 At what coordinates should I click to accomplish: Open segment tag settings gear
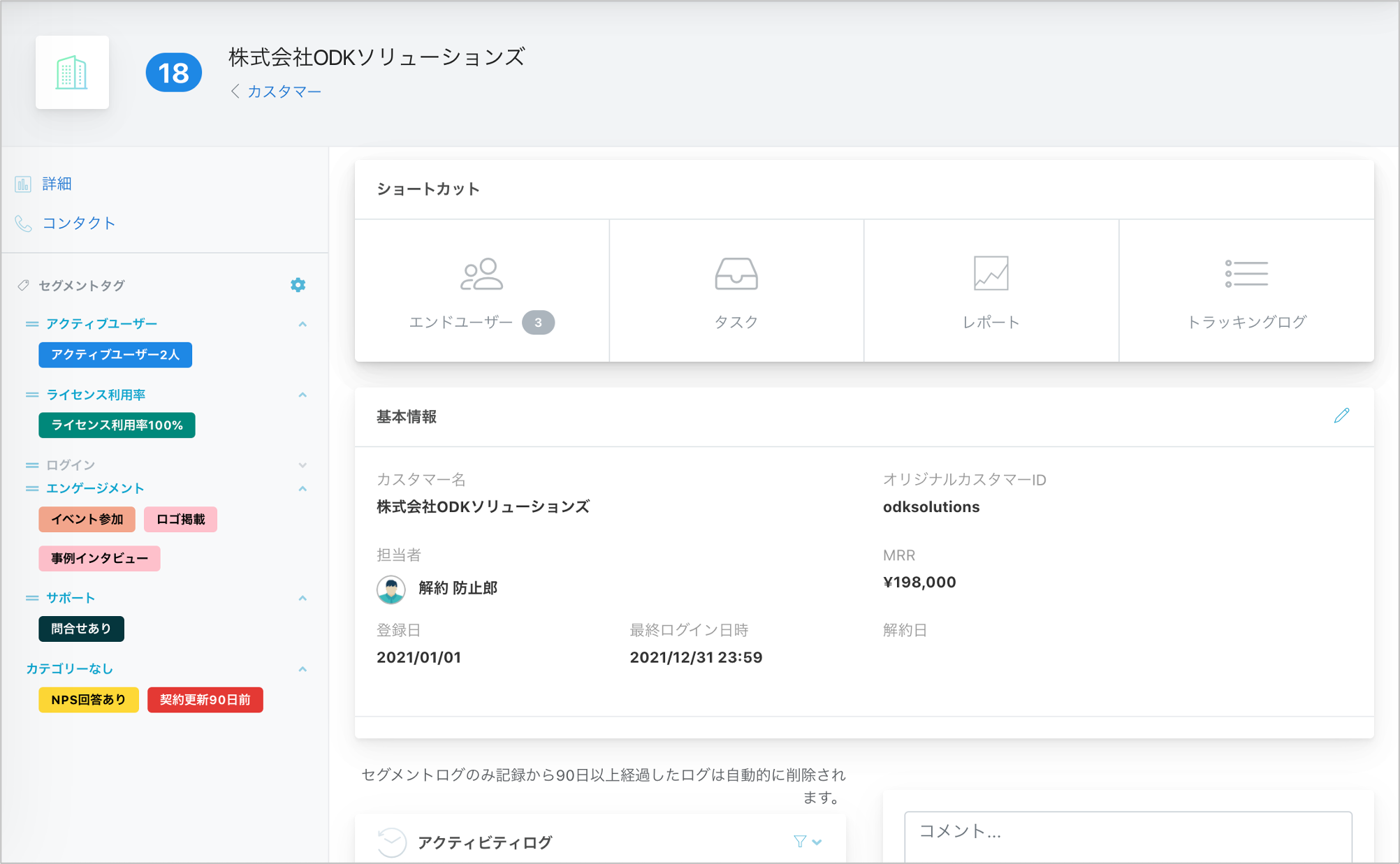pyautogui.click(x=298, y=285)
